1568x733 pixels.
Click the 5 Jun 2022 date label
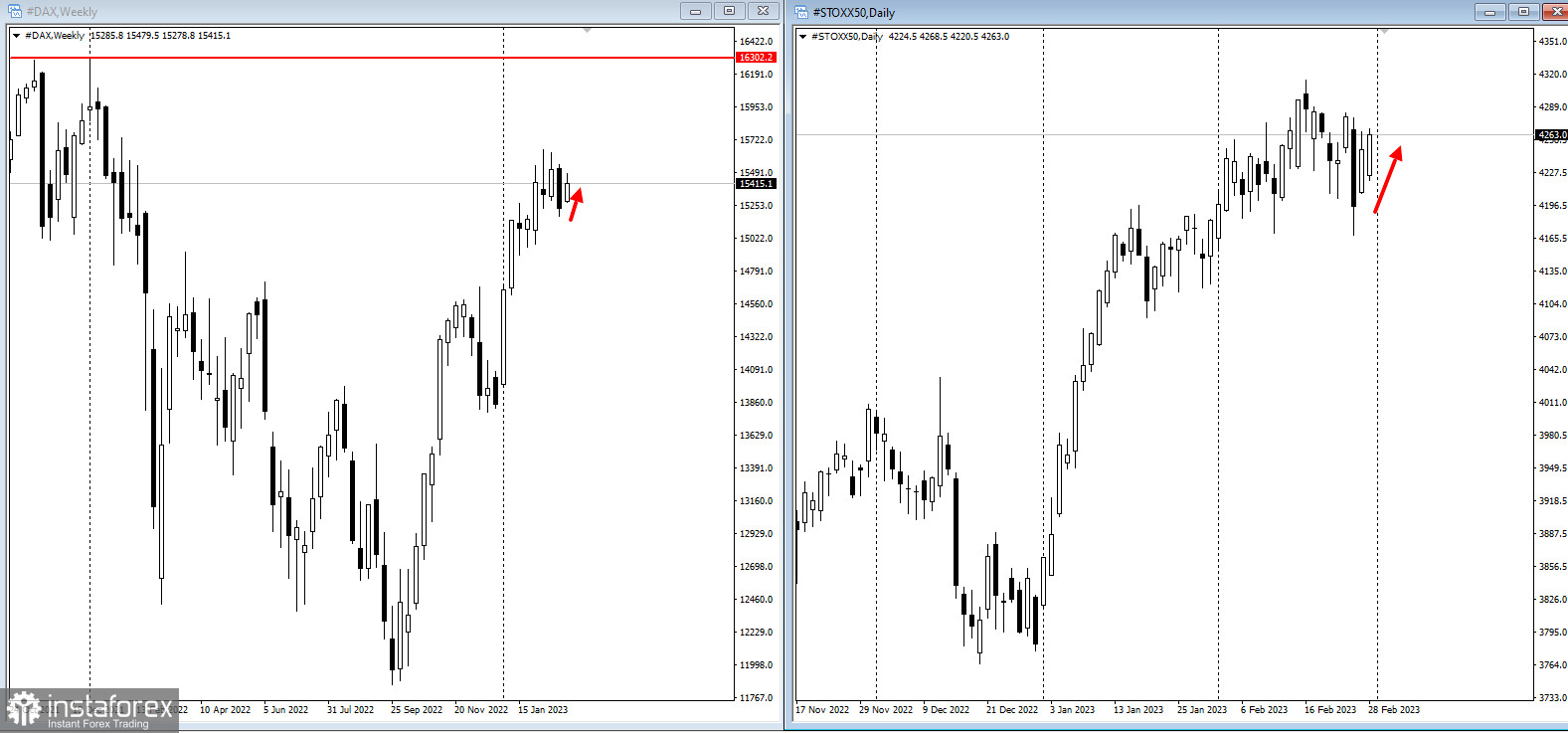[285, 710]
